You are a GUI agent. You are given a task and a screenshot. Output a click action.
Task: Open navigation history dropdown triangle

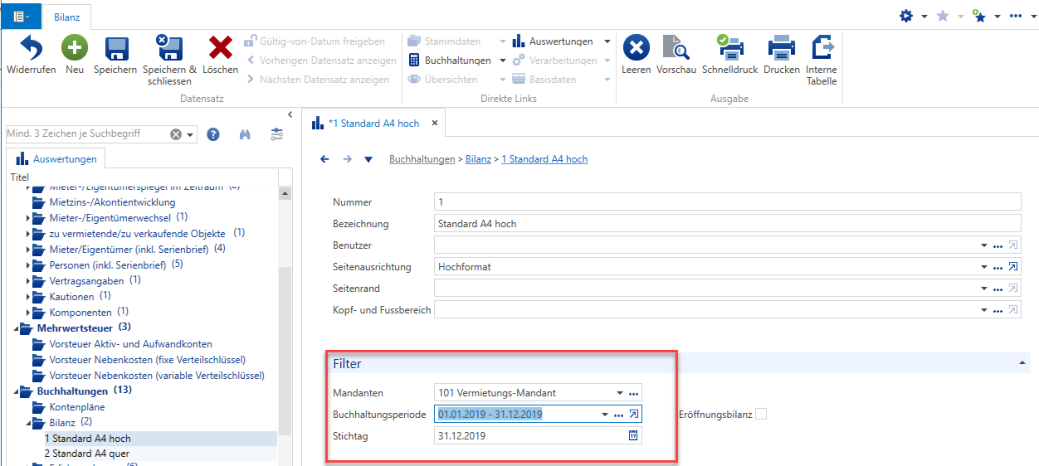[x=369, y=159]
